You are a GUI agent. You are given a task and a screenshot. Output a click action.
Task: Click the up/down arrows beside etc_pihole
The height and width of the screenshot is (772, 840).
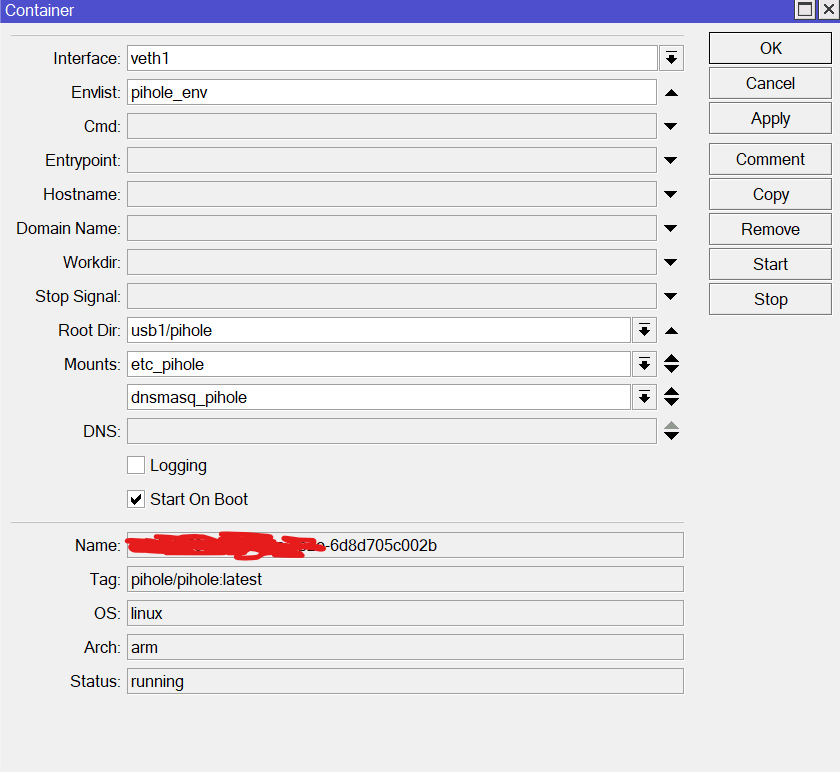pos(671,364)
